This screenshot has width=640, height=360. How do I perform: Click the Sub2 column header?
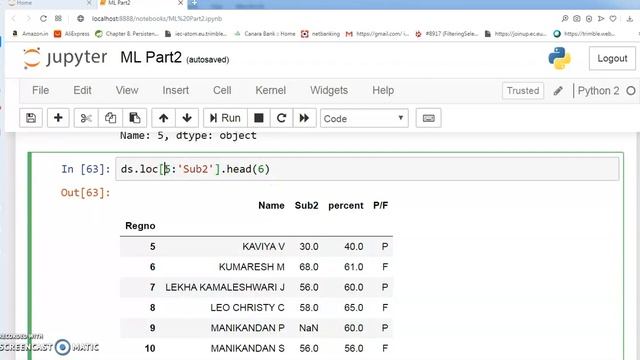coord(307,205)
